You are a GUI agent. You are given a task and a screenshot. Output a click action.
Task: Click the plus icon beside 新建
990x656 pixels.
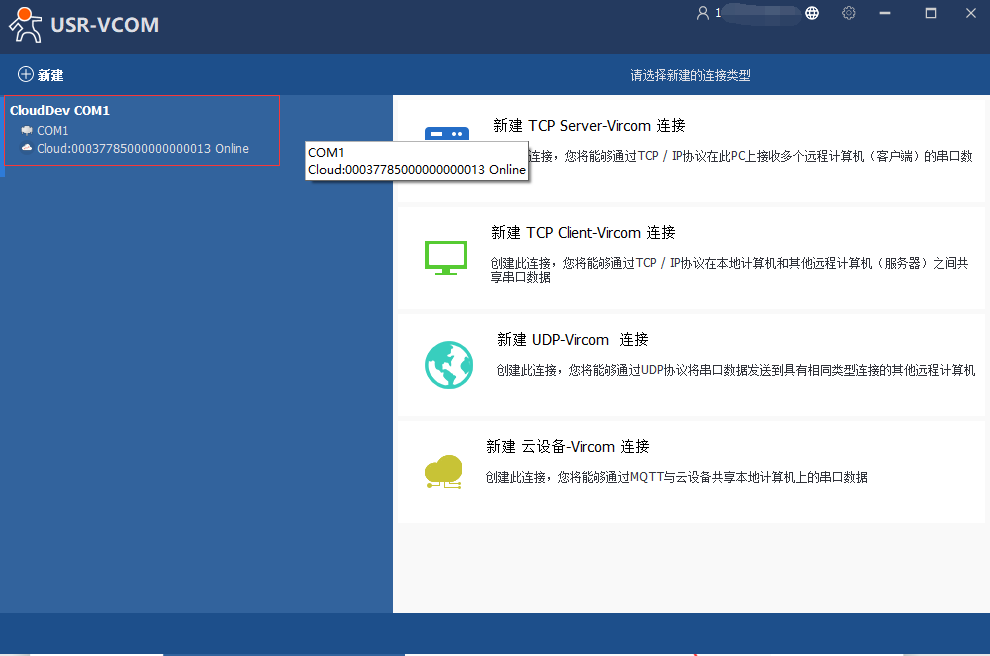[26, 75]
